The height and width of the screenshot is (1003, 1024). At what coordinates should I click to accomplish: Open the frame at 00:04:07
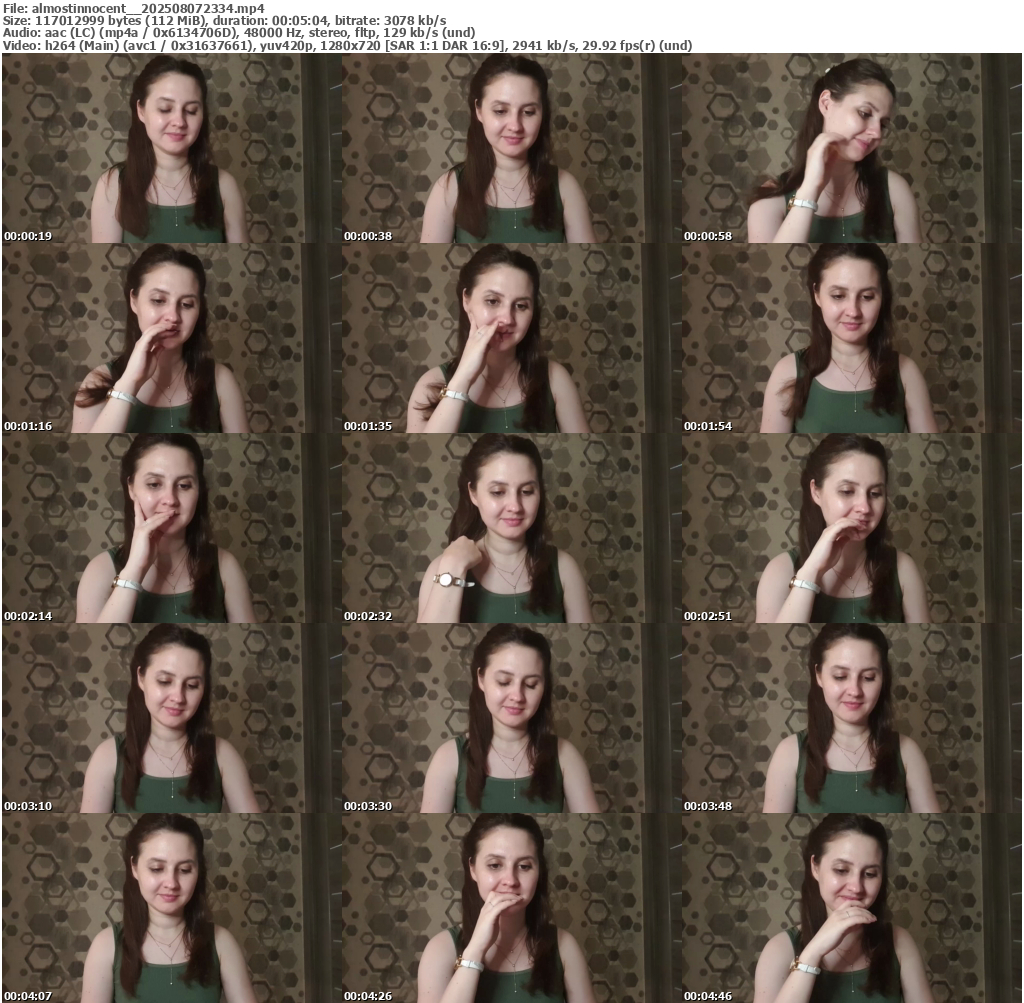(x=171, y=908)
